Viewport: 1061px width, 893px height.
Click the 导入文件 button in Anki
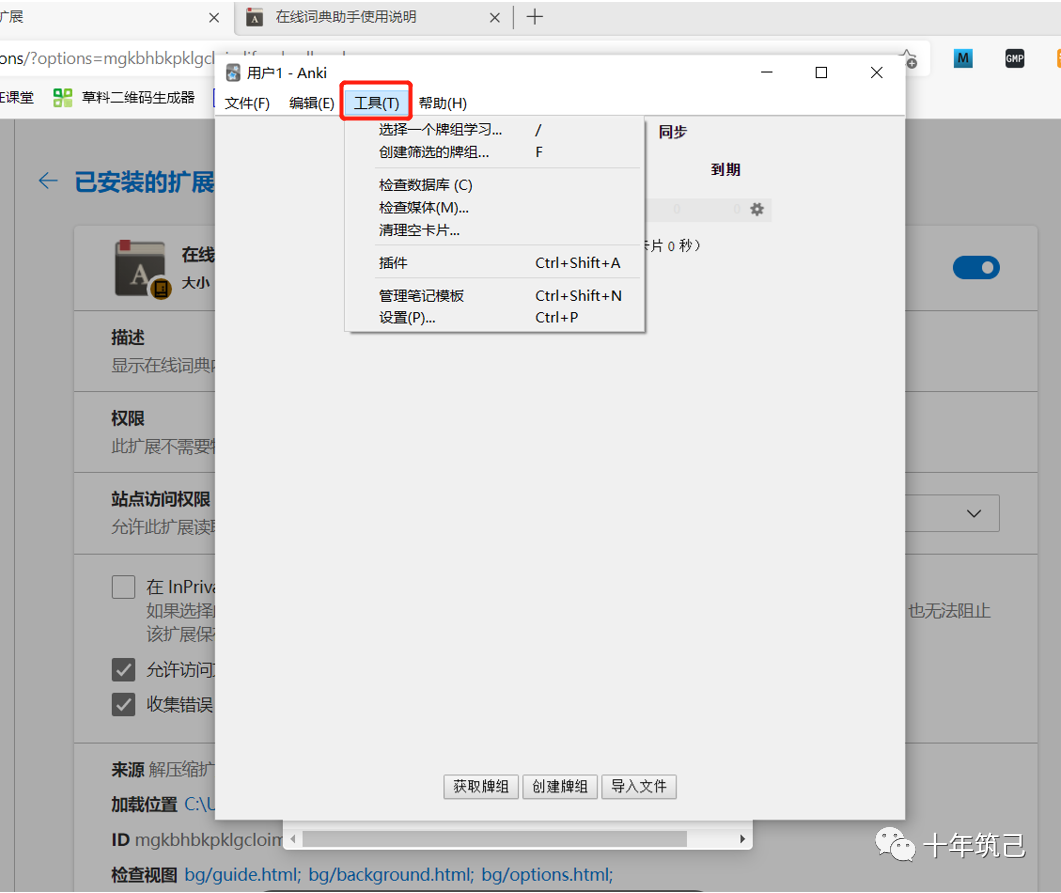pos(639,786)
